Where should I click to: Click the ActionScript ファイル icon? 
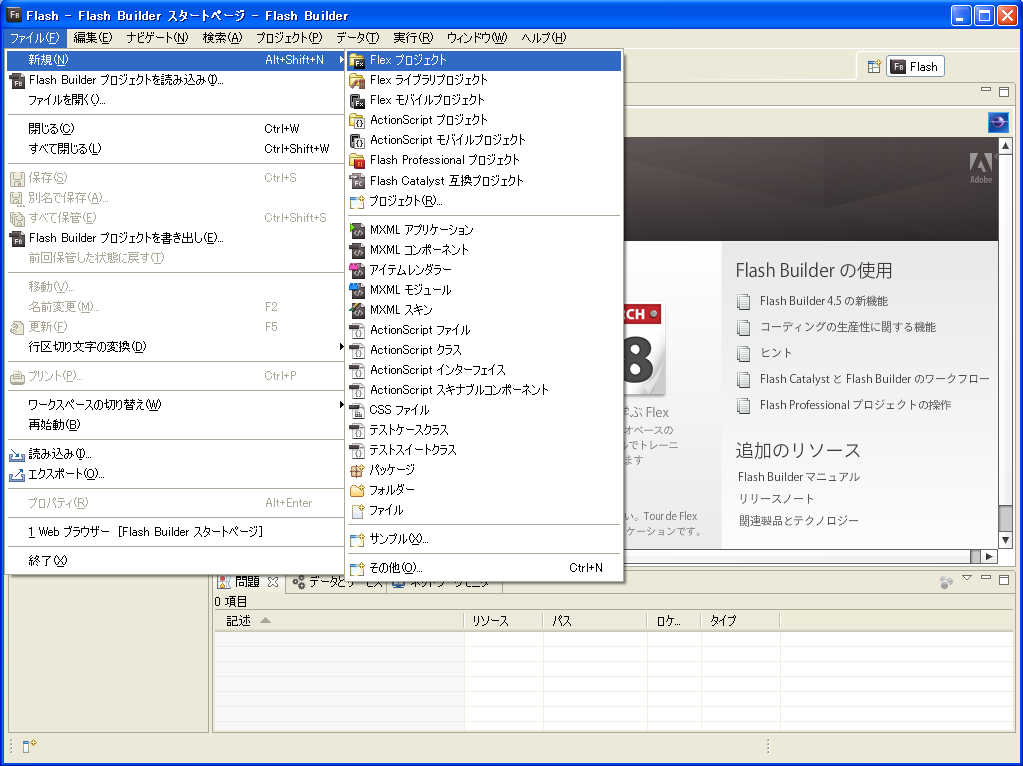(x=357, y=331)
